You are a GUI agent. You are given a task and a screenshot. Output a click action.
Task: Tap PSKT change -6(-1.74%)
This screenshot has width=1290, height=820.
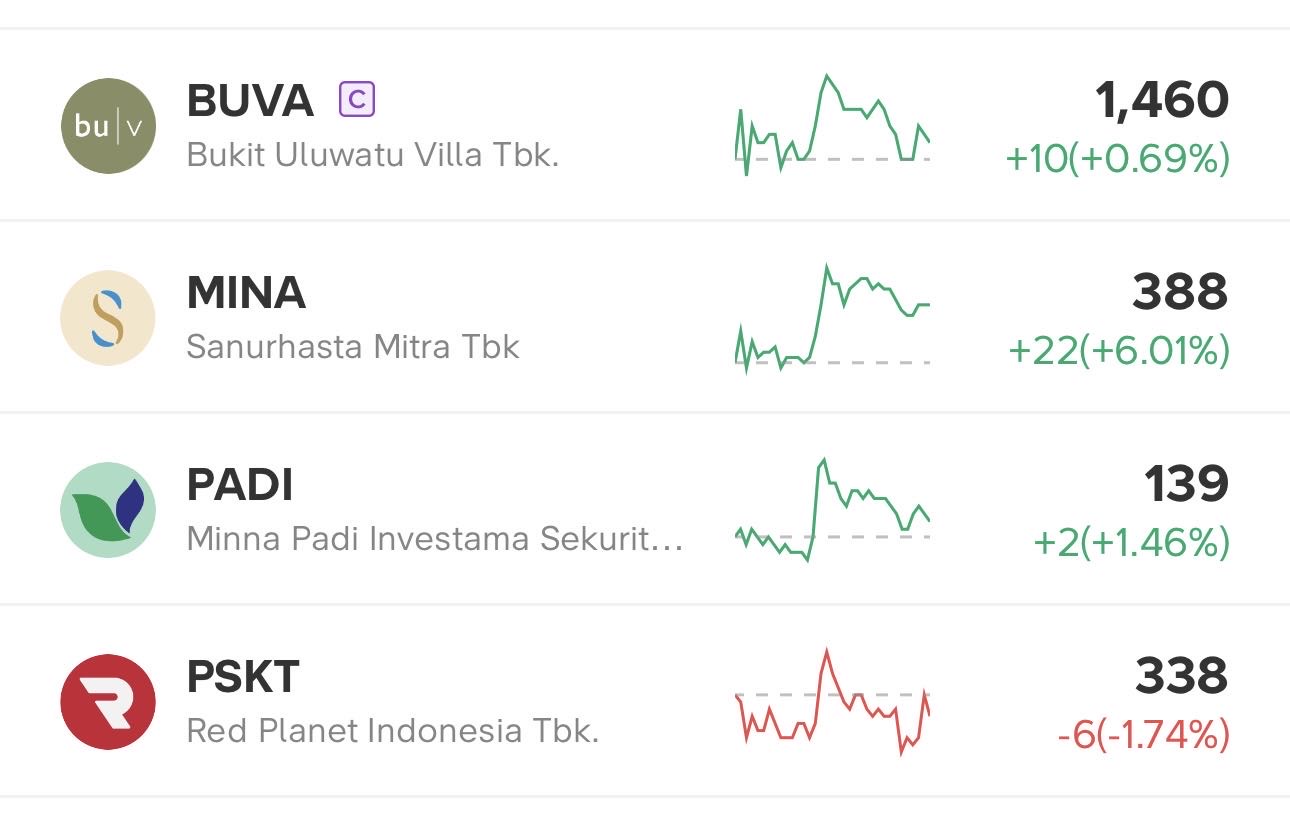pos(1143,735)
